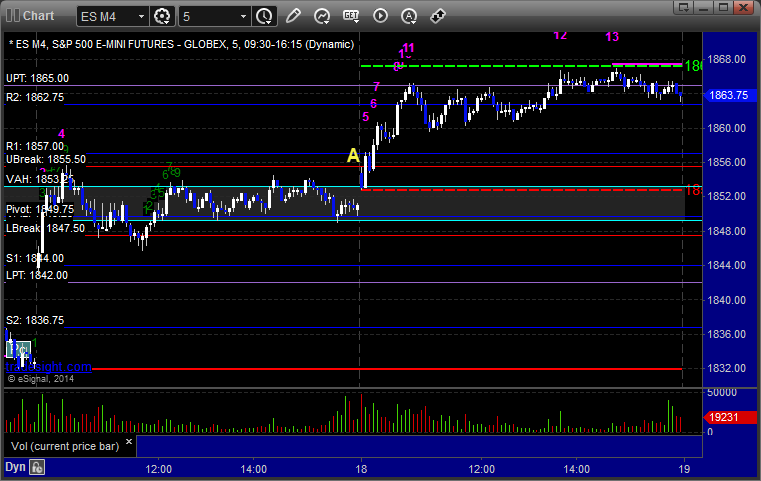Click the 1860.00 price axis label

(727, 128)
